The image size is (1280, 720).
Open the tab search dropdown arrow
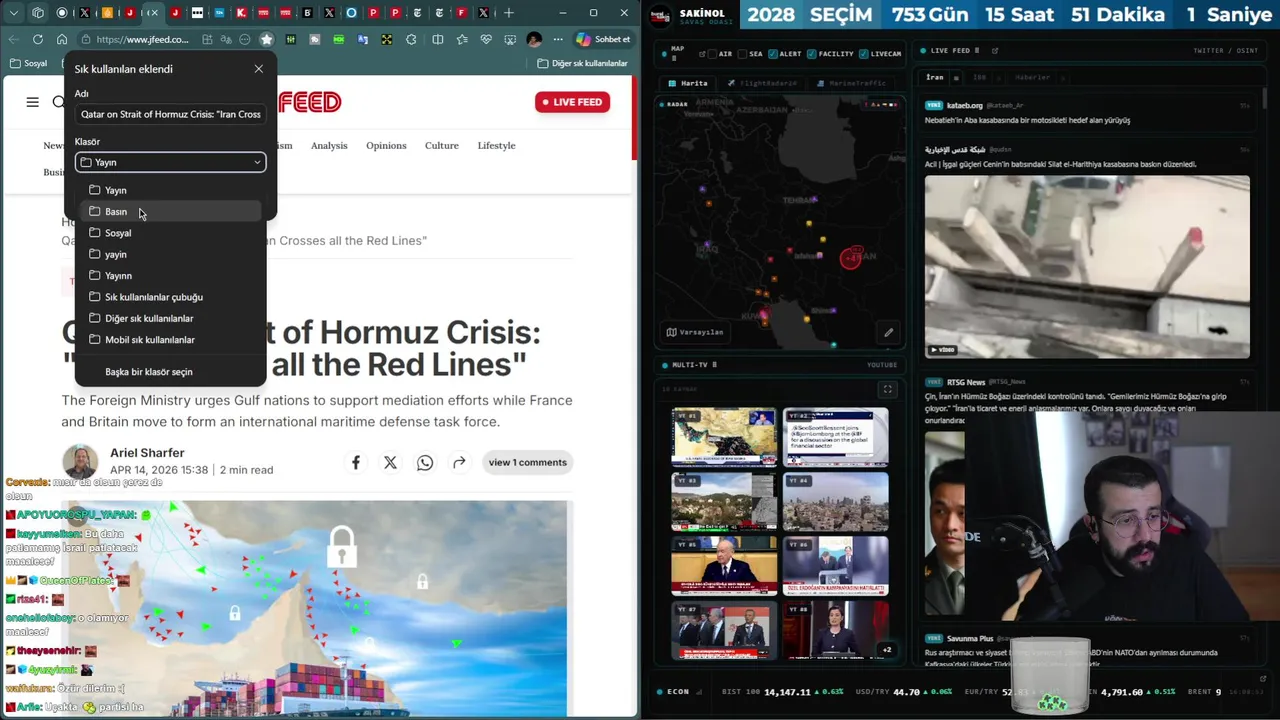(14, 13)
